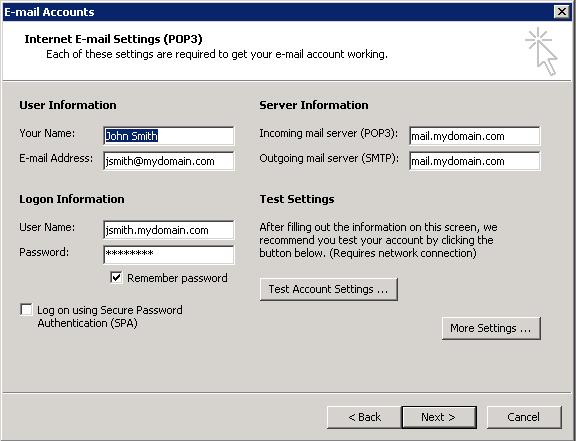The image size is (576, 441).
Task: Click the Server Information section heading
Action: (x=314, y=105)
